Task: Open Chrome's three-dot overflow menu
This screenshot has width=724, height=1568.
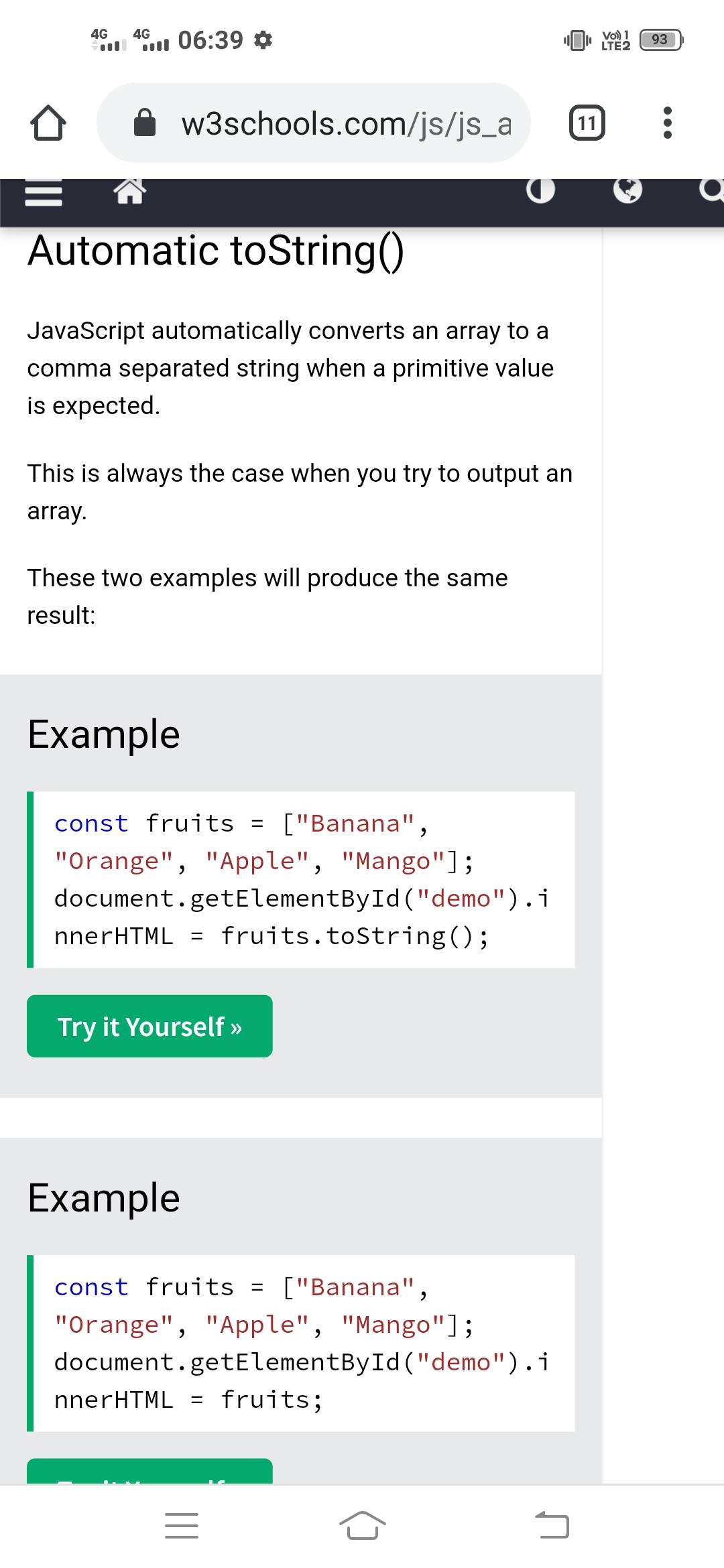Action: 666,123
